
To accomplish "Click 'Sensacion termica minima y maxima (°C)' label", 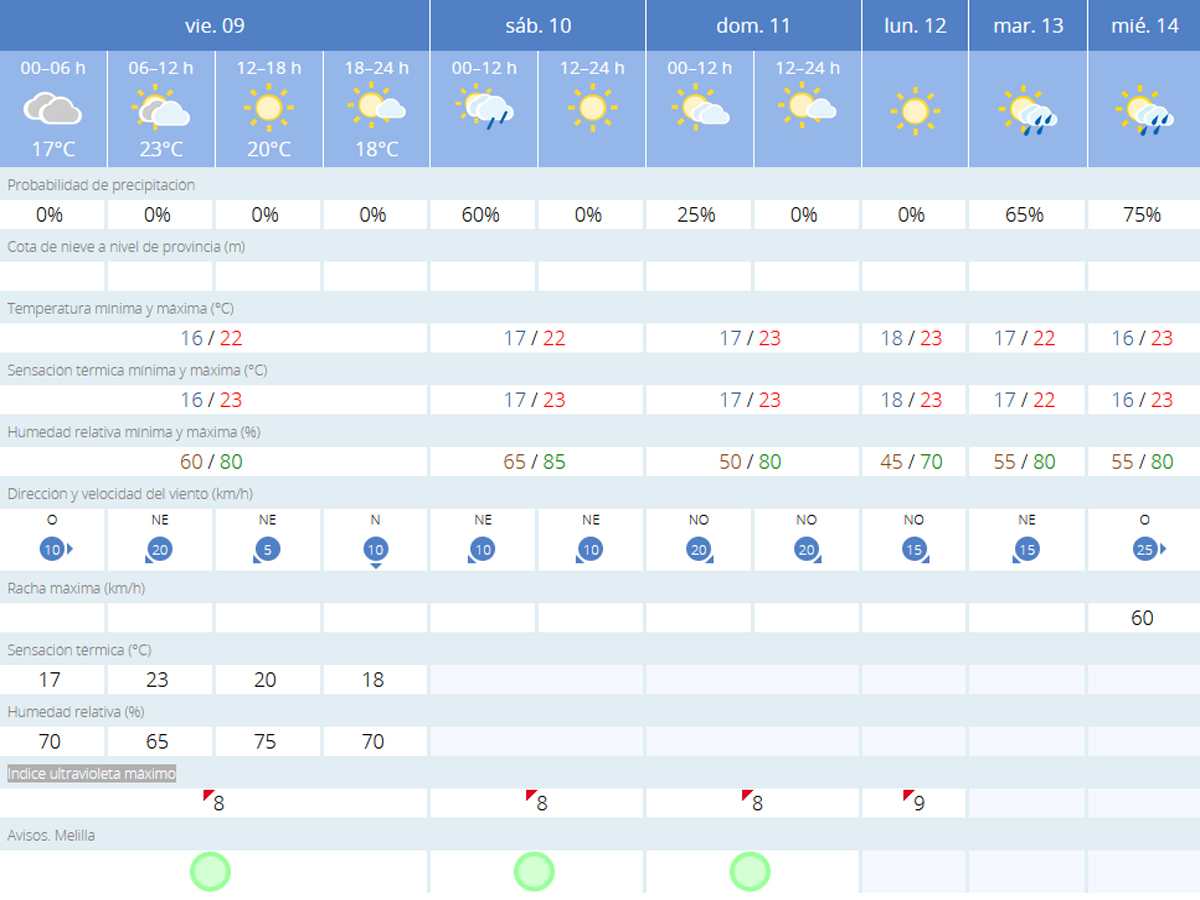I will point(137,371).
